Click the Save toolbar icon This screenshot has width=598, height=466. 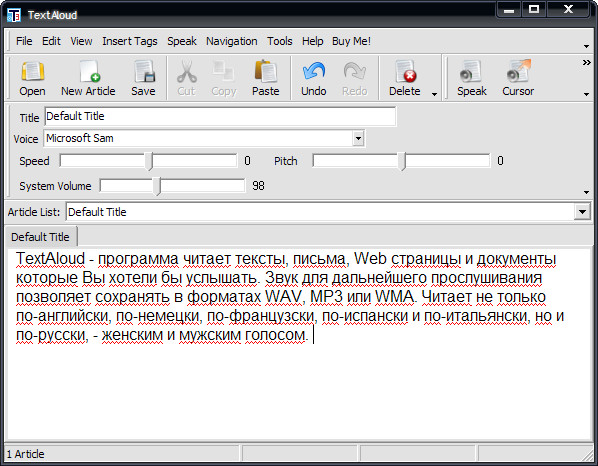coord(143,79)
